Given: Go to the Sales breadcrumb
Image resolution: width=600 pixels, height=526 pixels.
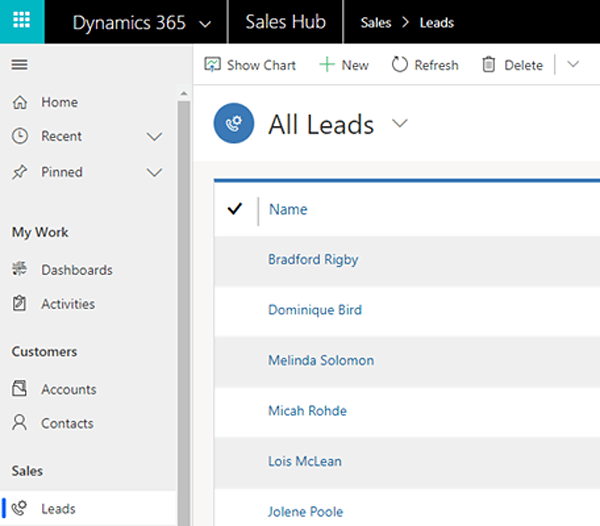Looking at the screenshot, I should click(x=376, y=23).
